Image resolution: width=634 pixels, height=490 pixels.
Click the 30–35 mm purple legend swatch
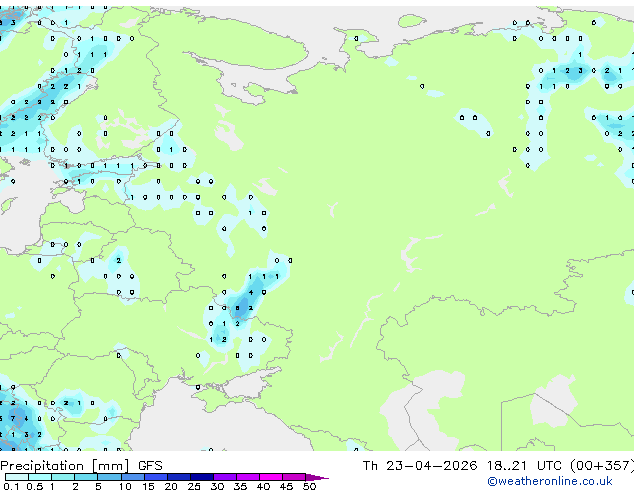coord(225,477)
